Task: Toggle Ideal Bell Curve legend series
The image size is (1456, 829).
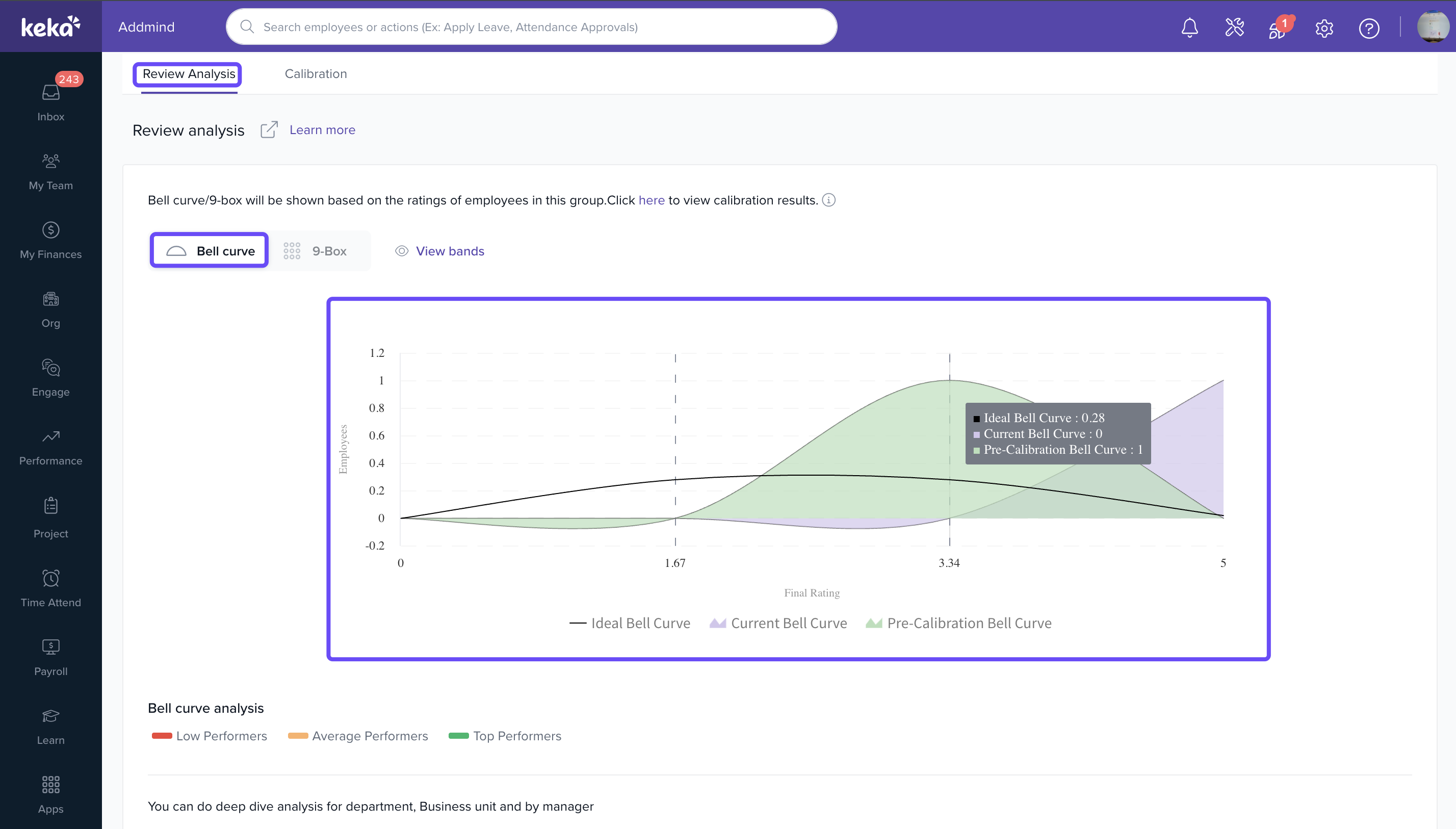Action: 630,623
